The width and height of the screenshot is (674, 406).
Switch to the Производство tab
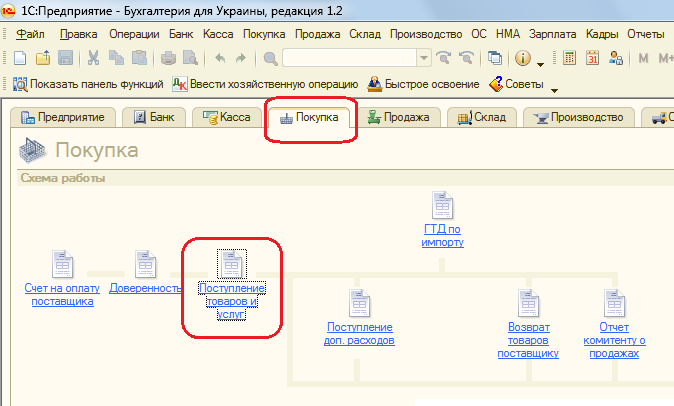click(579, 117)
